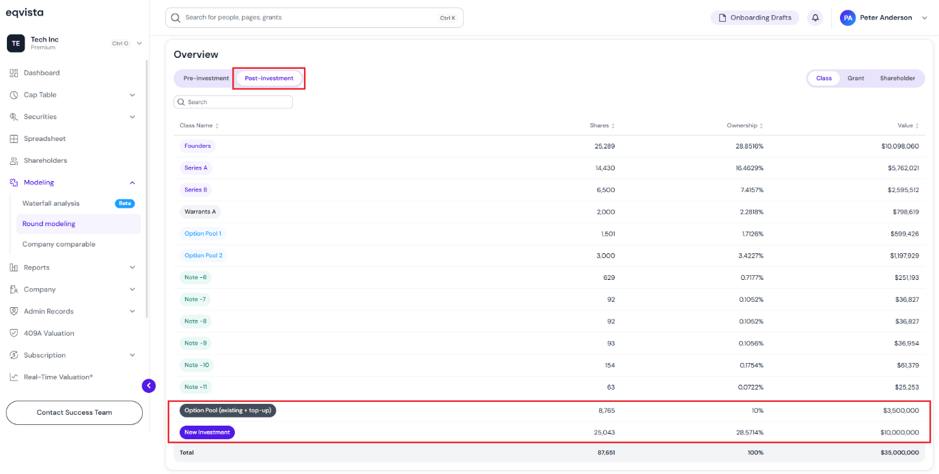939x474 pixels.
Task: Click Option Pool (existing + top-up) tag
Action: coord(228,411)
